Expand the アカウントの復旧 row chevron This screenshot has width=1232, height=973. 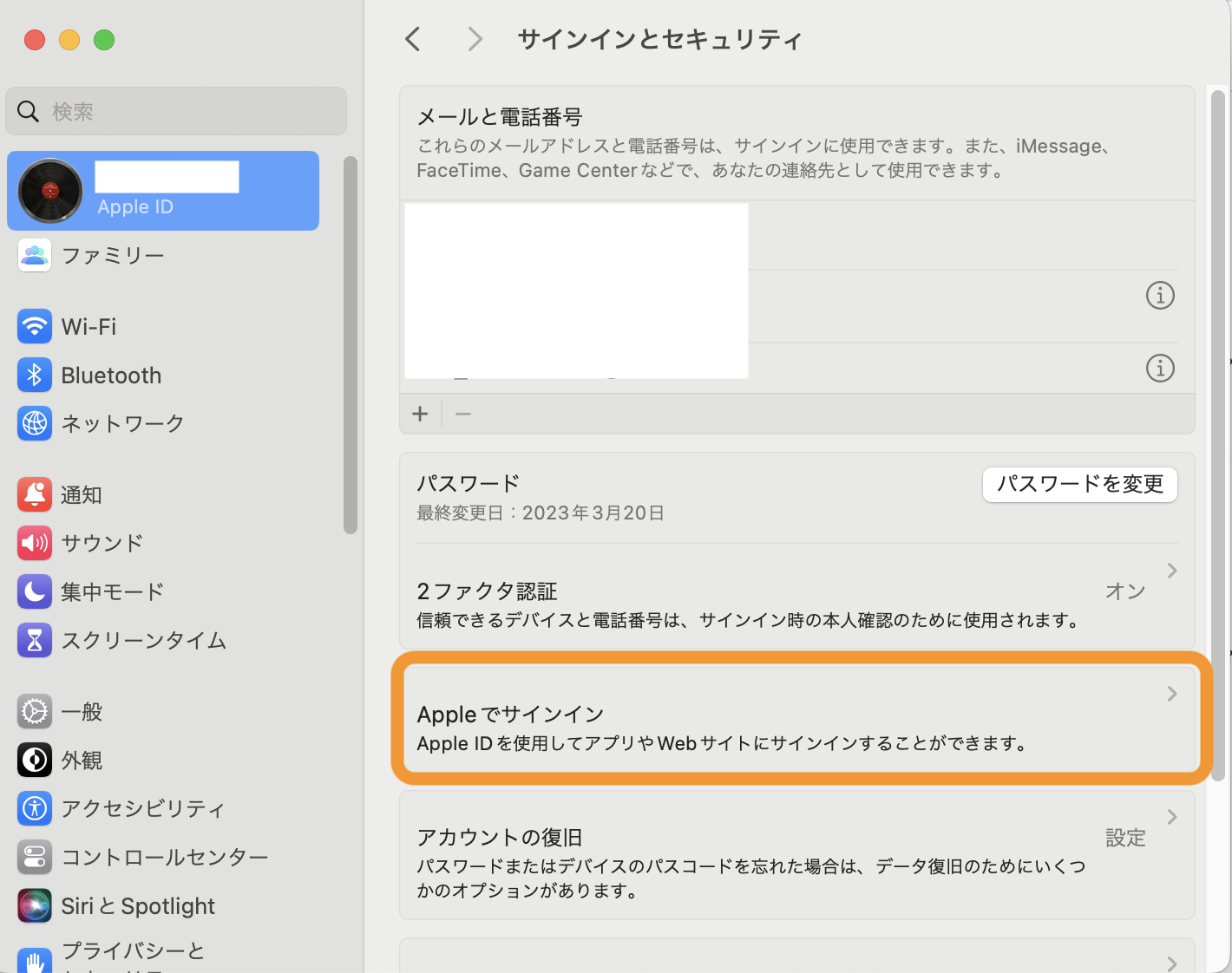point(1172,816)
